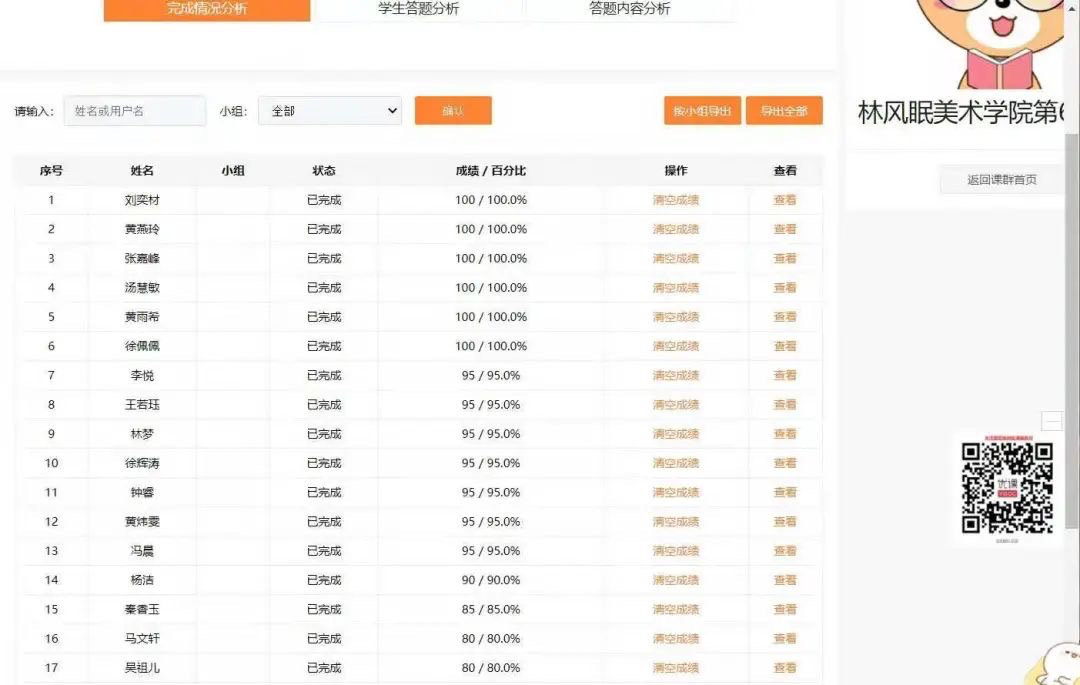Expand the 小组 dropdown showing 全部
Viewport: 1080px width, 685px height.
(x=330, y=111)
